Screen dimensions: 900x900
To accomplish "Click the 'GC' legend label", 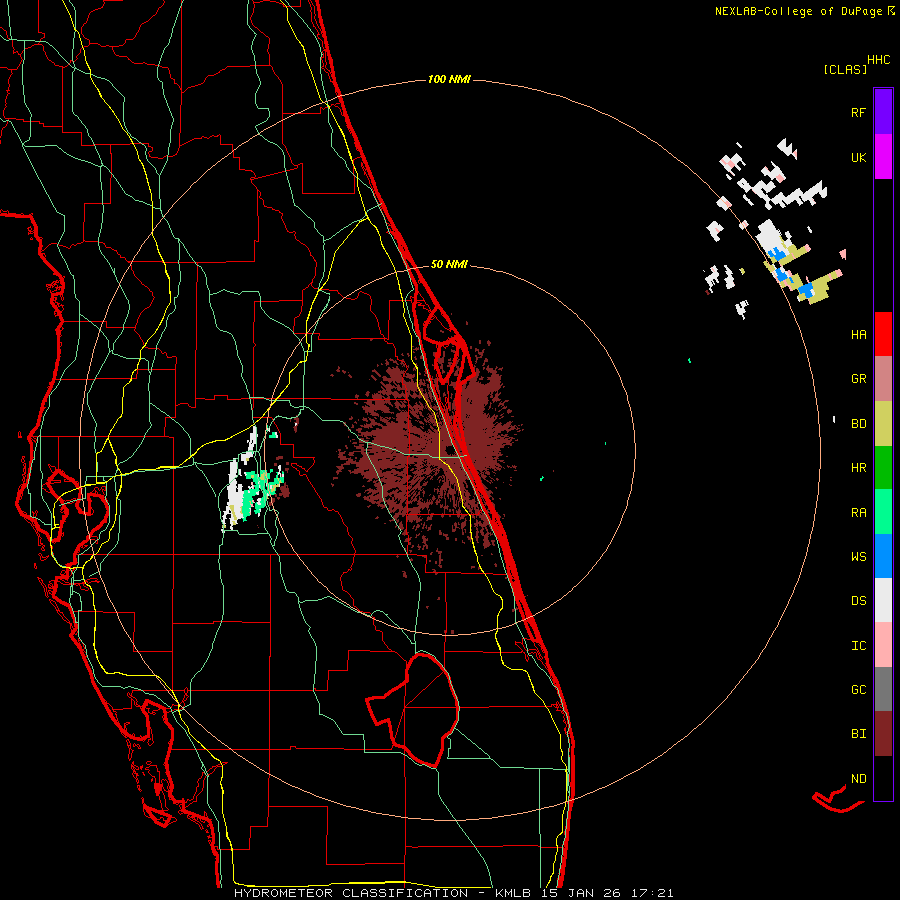I will pyautogui.click(x=858, y=690).
